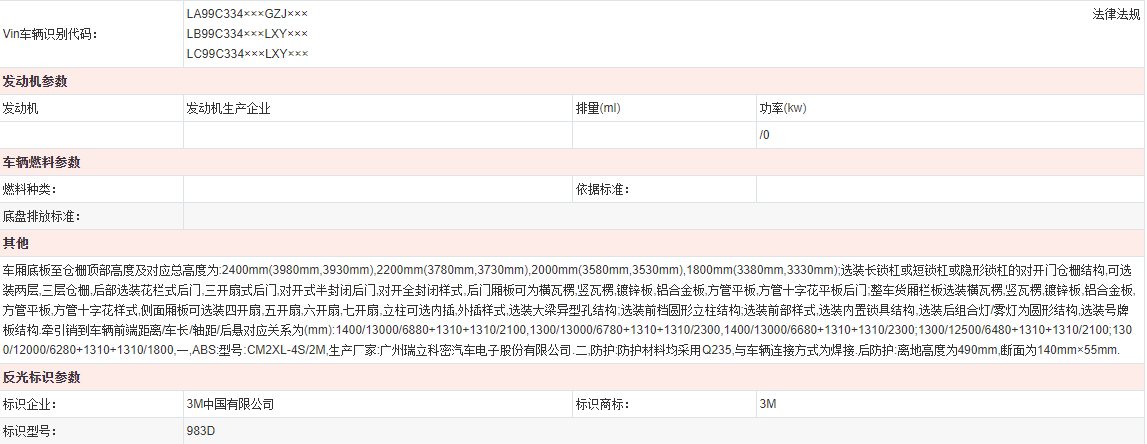1147x444 pixels.
Task: Click the 标识商标 label
Action: [602, 405]
